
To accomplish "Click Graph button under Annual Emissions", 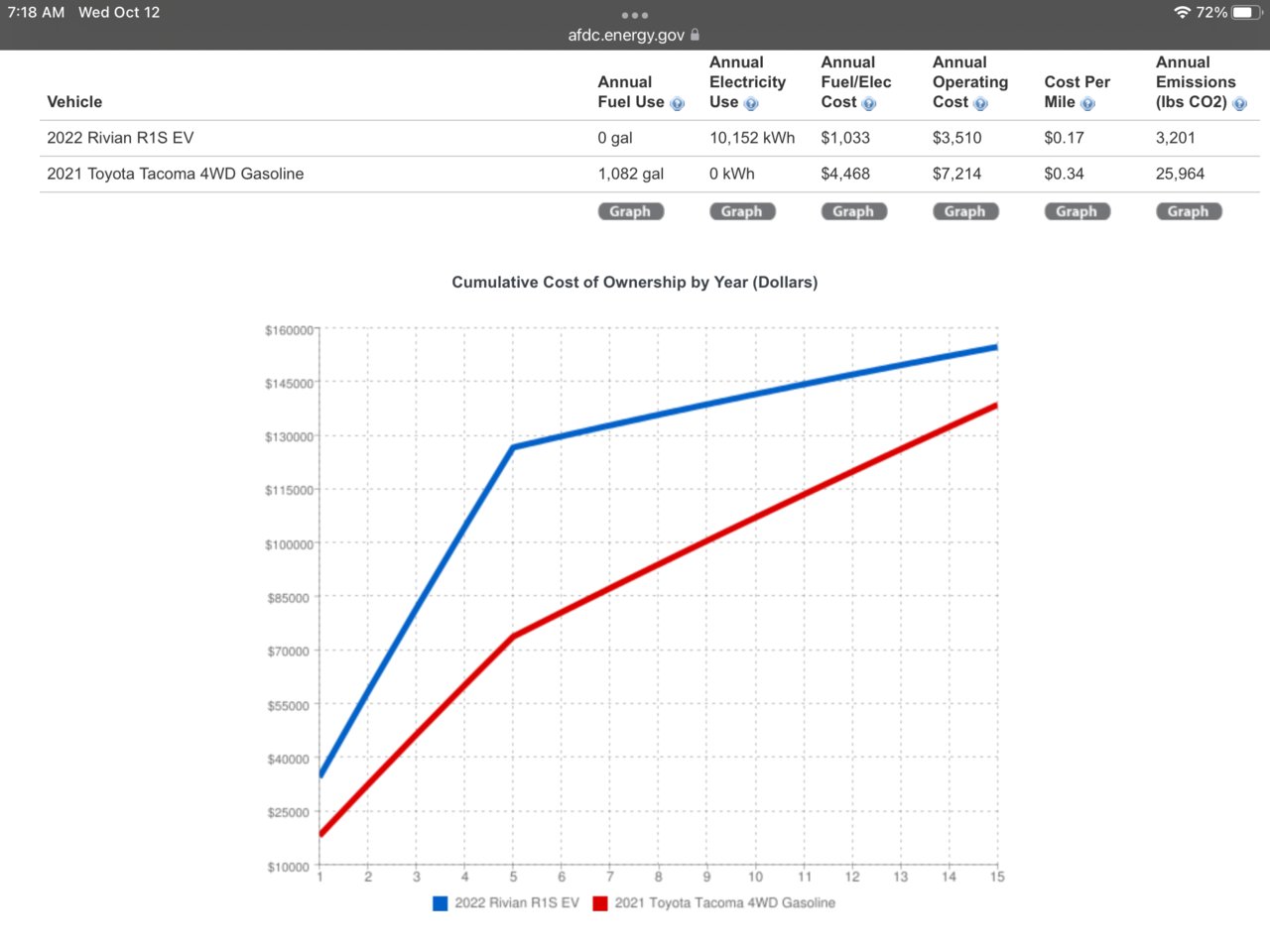I will pyautogui.click(x=1189, y=211).
